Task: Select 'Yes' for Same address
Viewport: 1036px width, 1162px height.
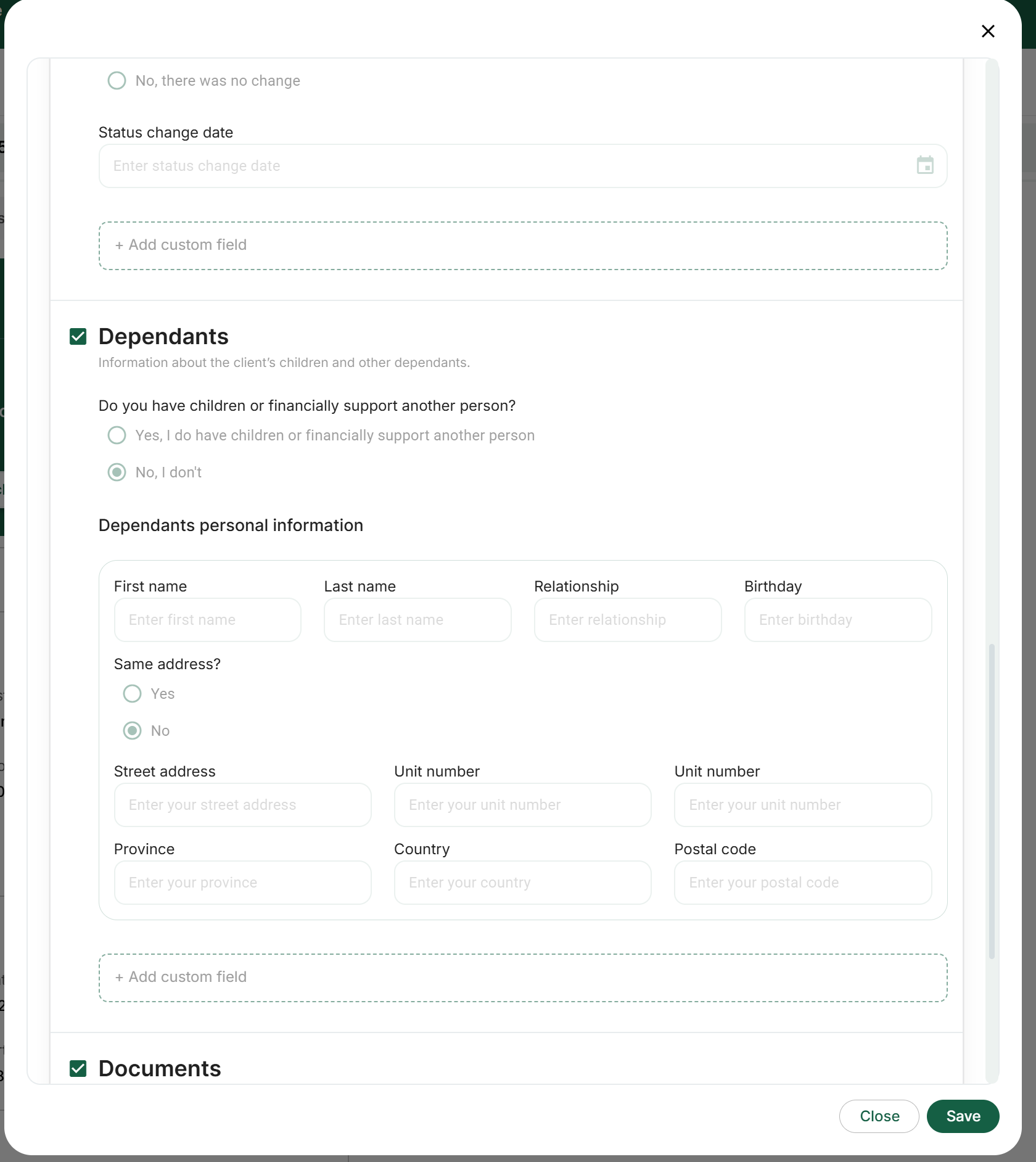Action: pos(133,694)
